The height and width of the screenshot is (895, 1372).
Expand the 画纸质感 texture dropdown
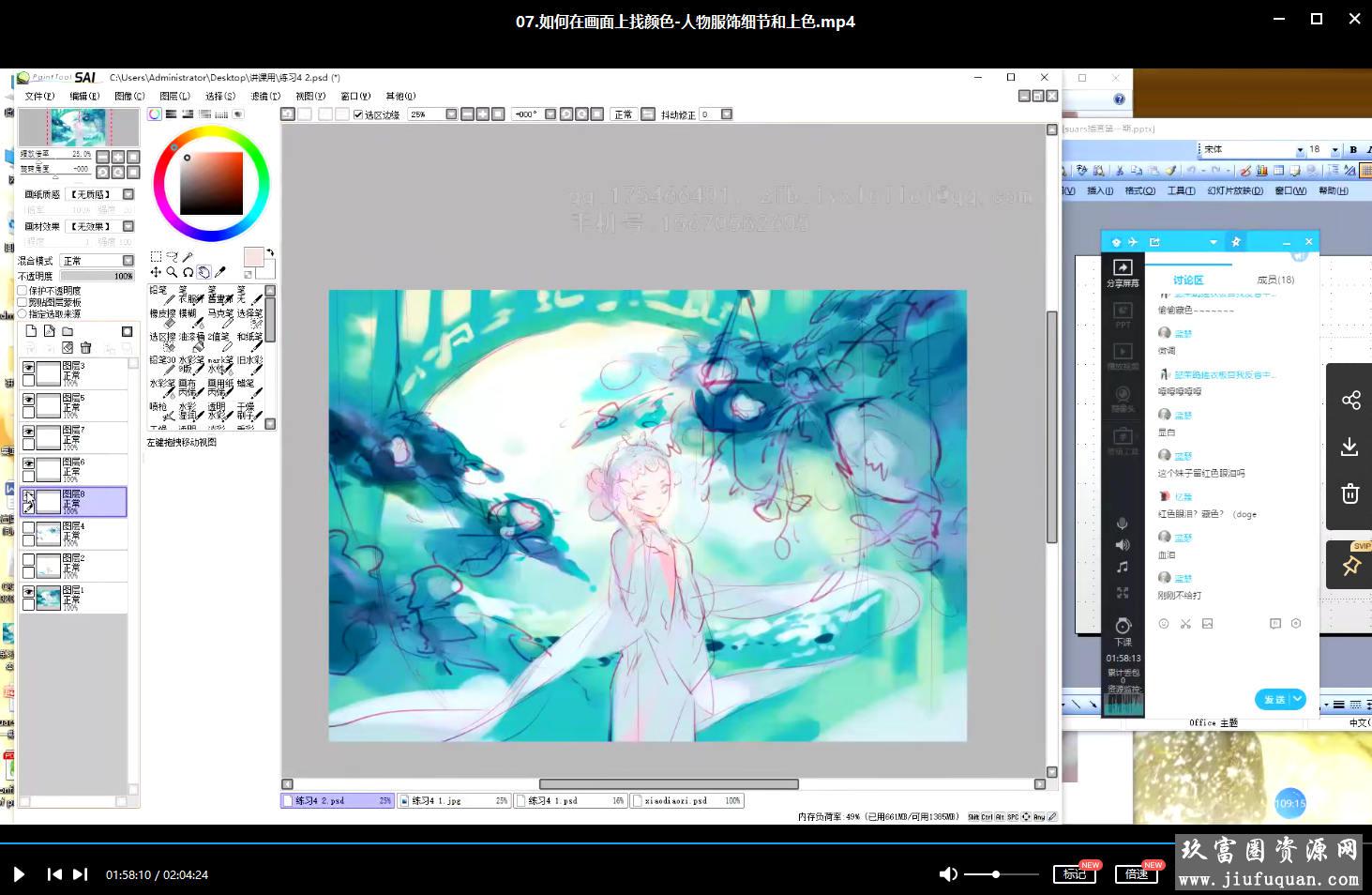pyautogui.click(x=128, y=194)
